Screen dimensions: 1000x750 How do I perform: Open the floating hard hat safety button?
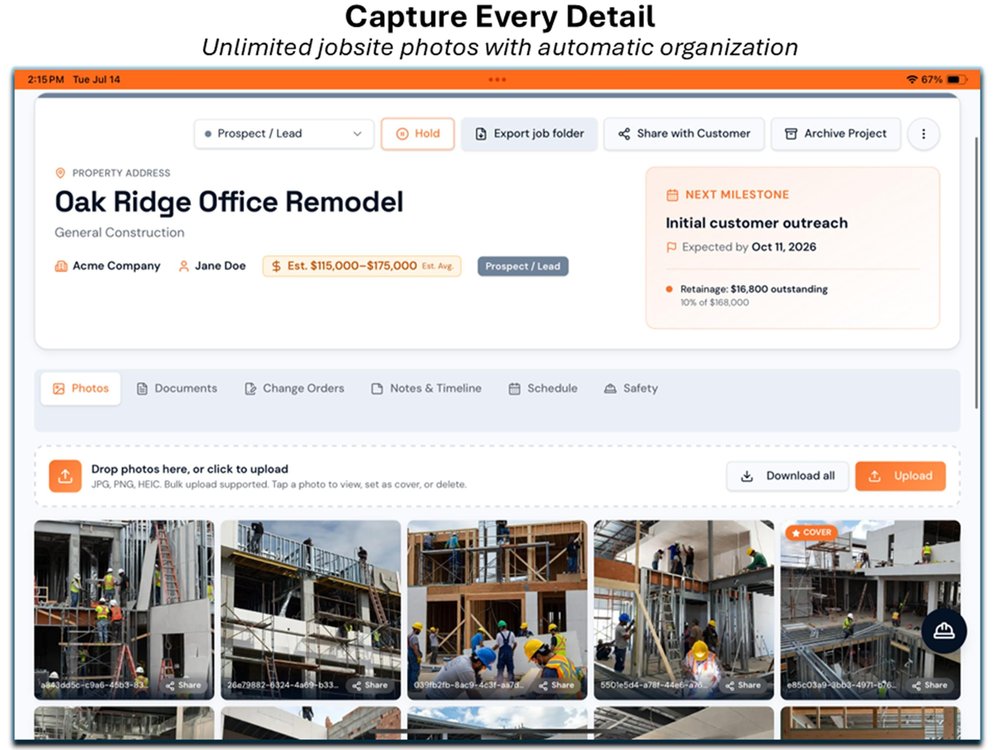944,631
